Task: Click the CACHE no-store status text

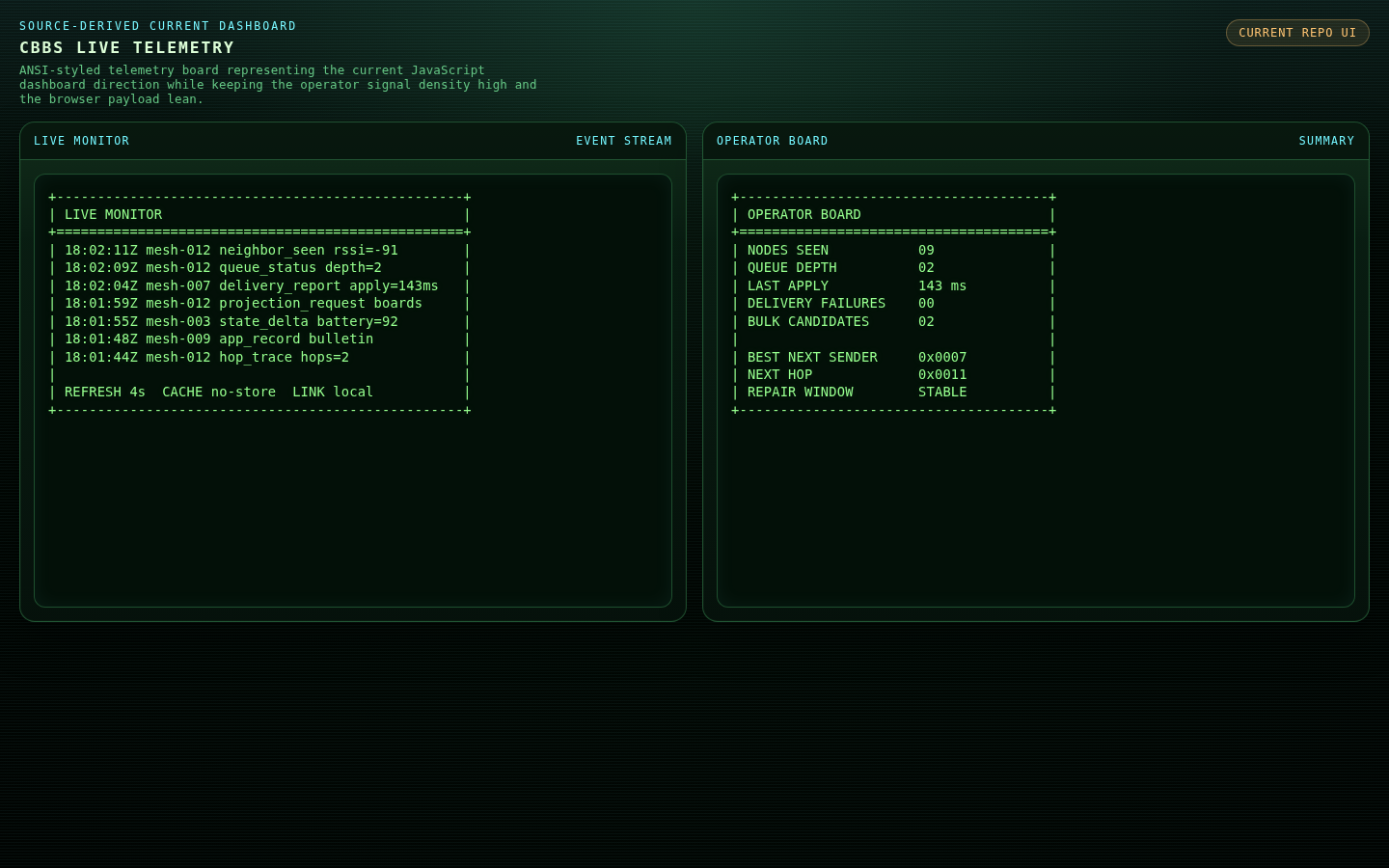Action: click(219, 392)
